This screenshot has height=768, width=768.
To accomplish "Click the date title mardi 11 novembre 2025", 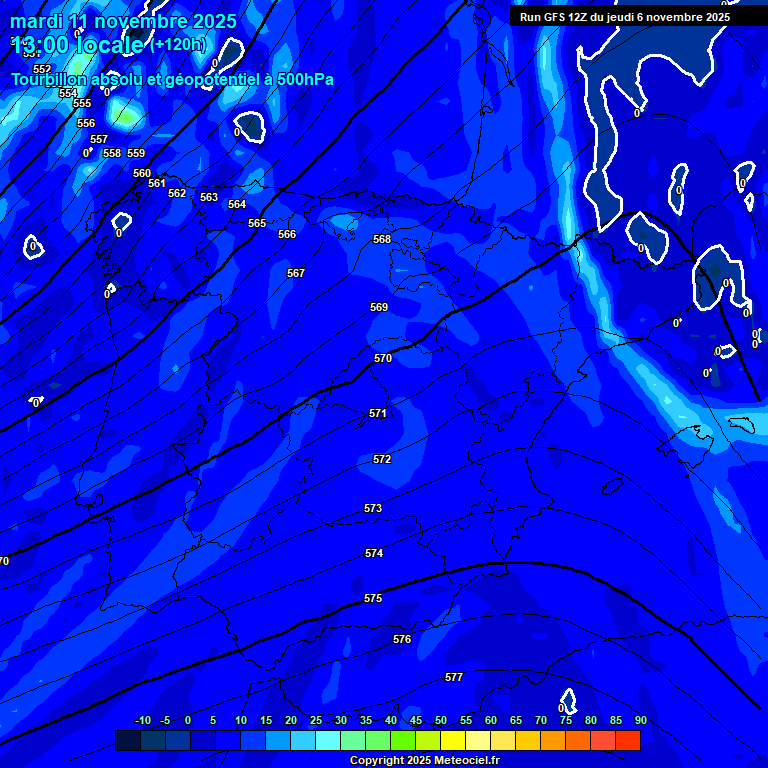I will (x=123, y=21).
